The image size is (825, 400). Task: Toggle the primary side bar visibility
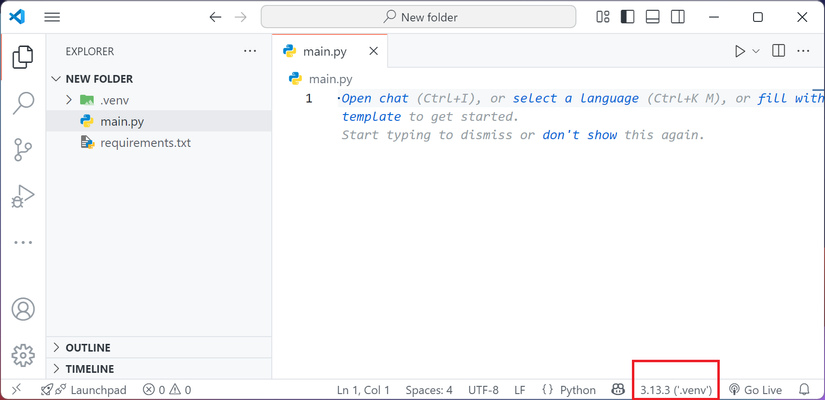[x=628, y=17]
